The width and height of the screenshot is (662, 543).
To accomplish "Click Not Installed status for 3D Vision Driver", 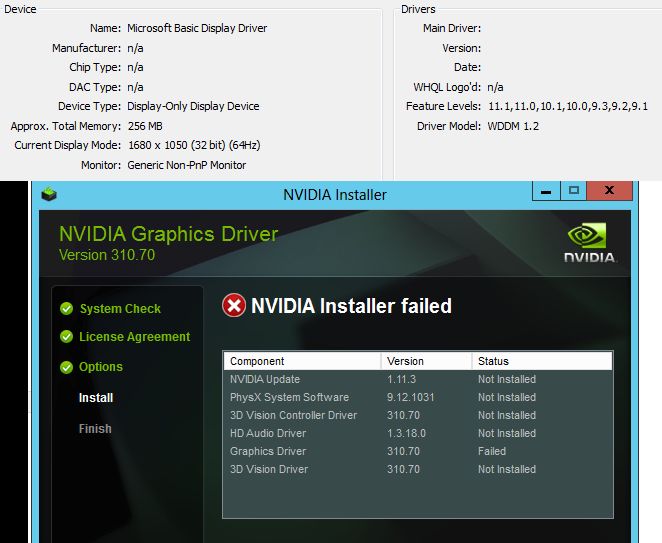I will click(507, 469).
